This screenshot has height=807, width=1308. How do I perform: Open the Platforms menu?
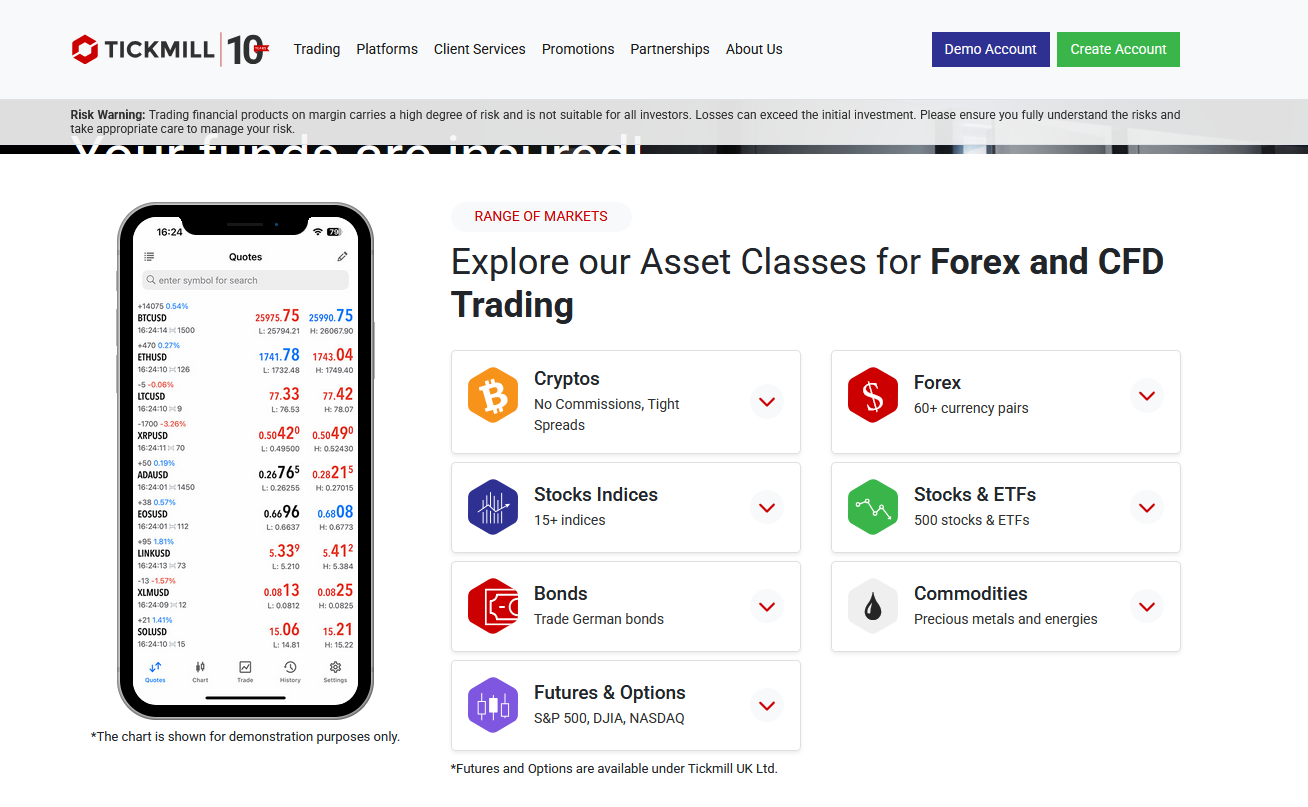coord(387,49)
